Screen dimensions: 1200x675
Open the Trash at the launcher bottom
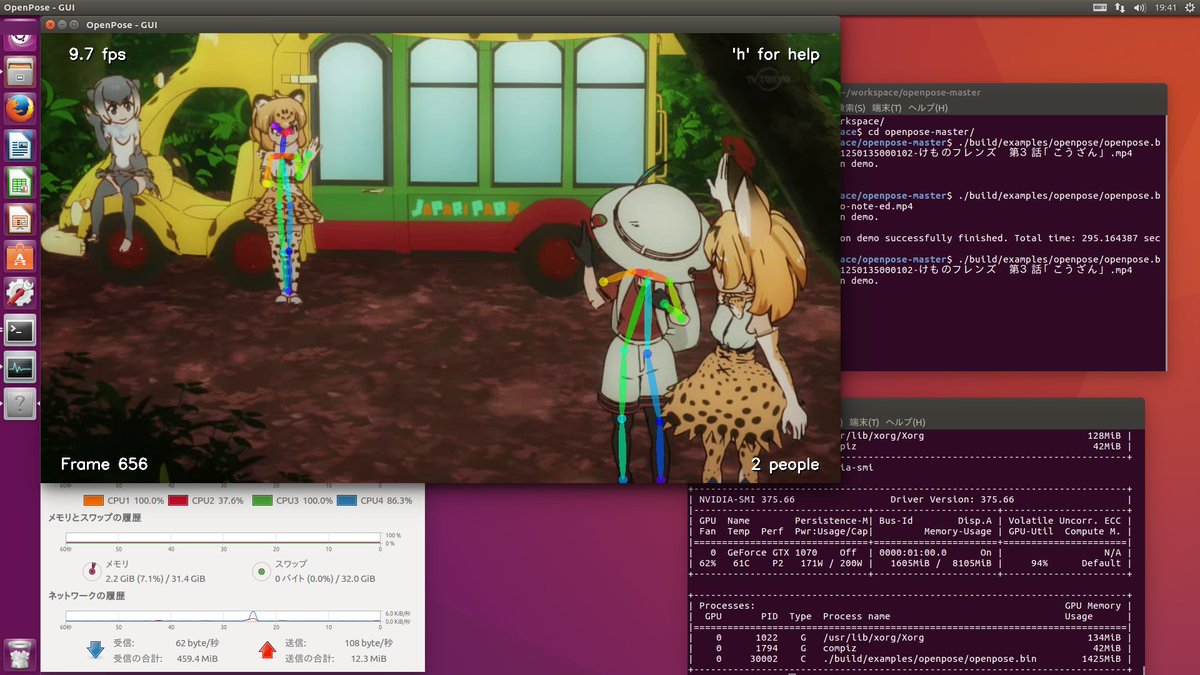pyautogui.click(x=20, y=654)
